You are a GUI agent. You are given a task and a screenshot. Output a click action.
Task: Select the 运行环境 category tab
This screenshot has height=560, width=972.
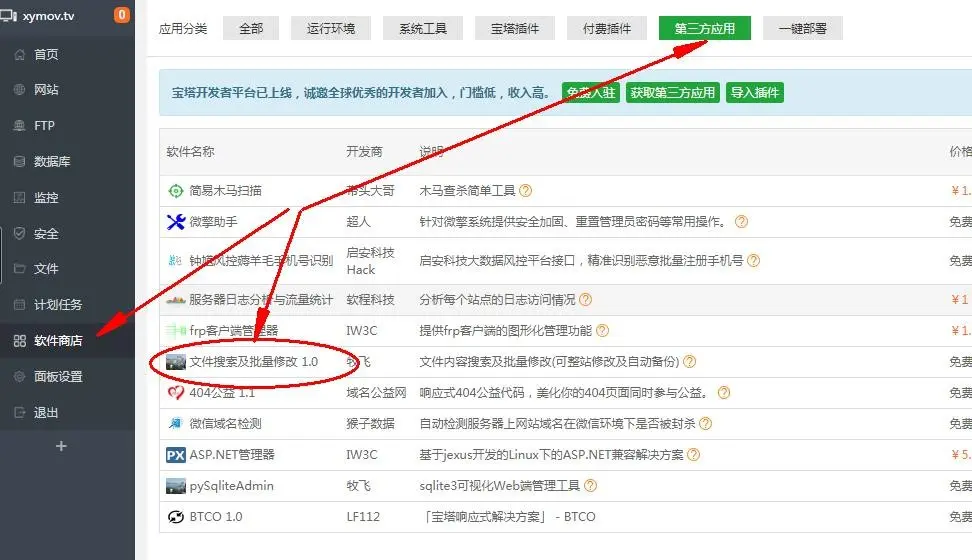(x=331, y=29)
